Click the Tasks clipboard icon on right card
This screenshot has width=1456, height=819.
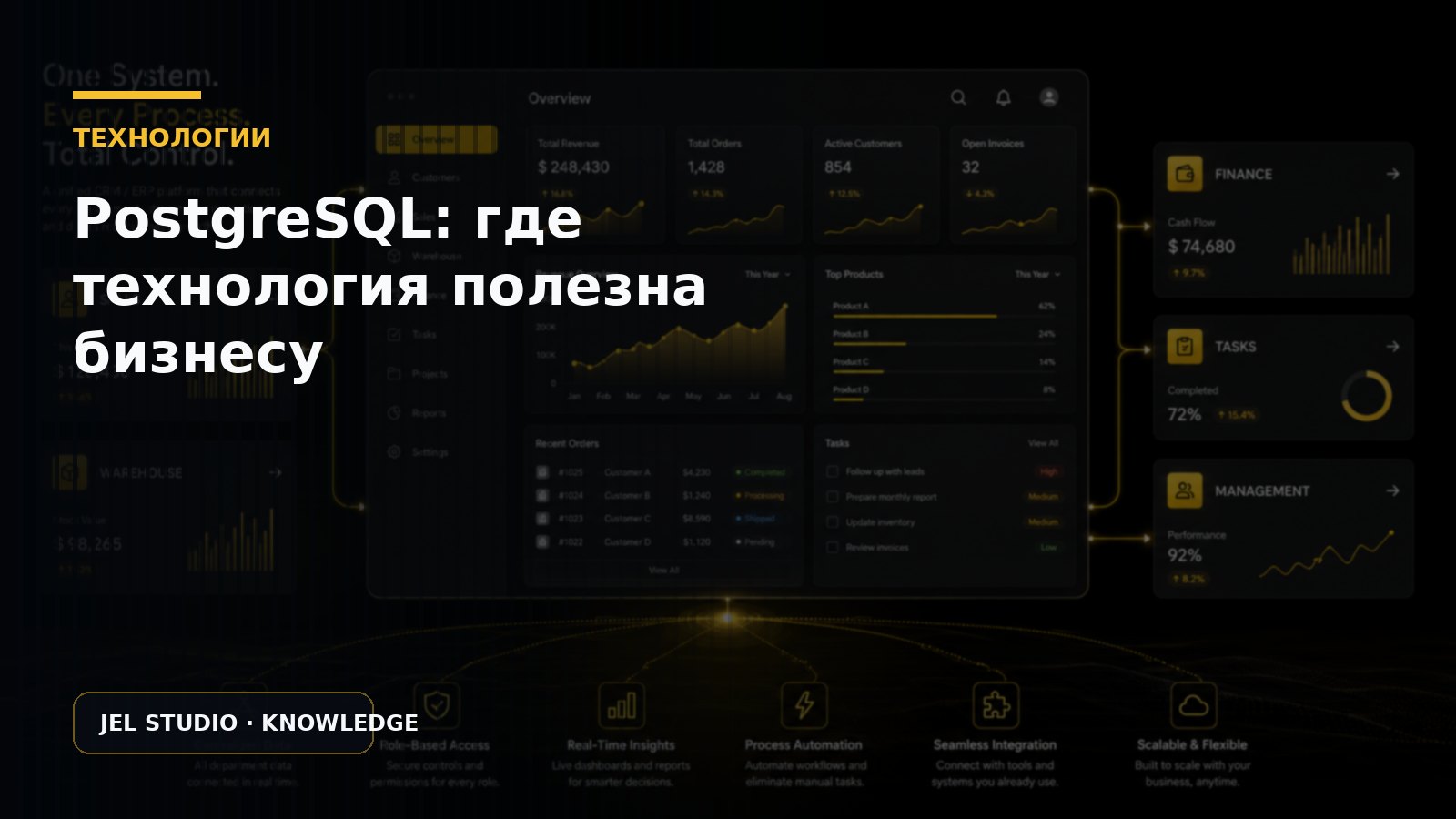pyautogui.click(x=1185, y=346)
